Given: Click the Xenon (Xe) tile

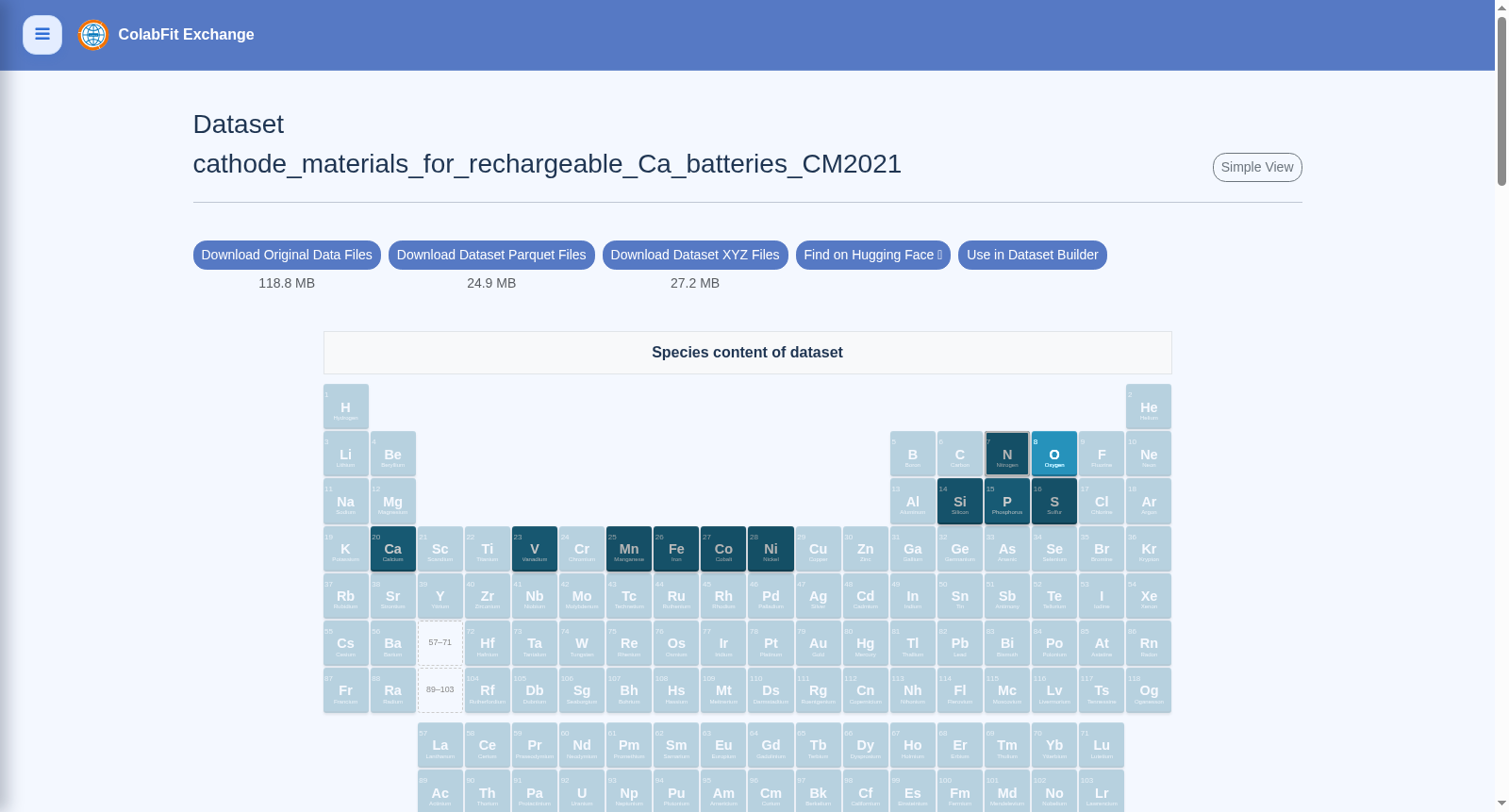Looking at the screenshot, I should click(x=1149, y=596).
